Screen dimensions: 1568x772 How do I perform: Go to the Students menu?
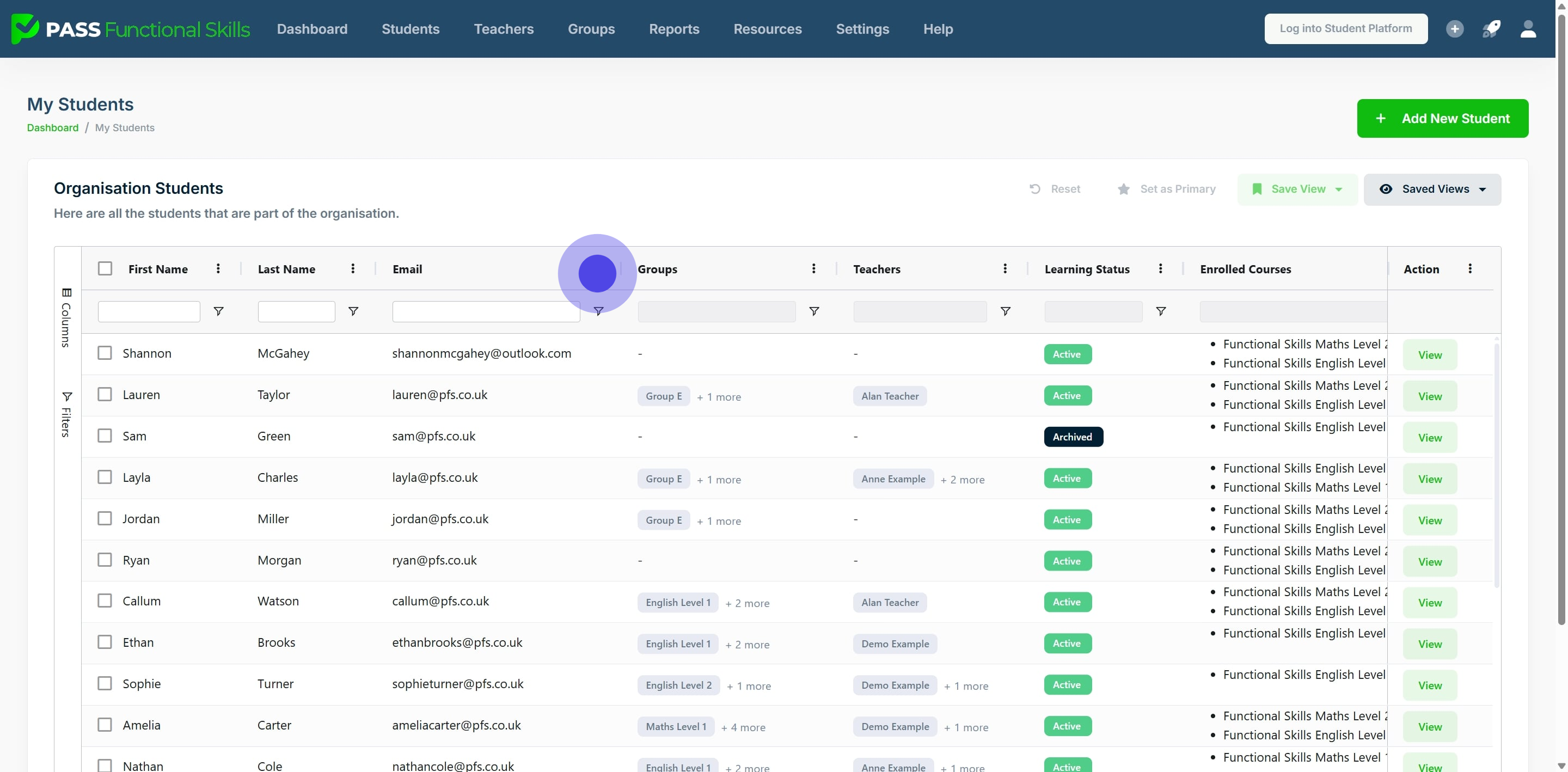pyautogui.click(x=411, y=29)
